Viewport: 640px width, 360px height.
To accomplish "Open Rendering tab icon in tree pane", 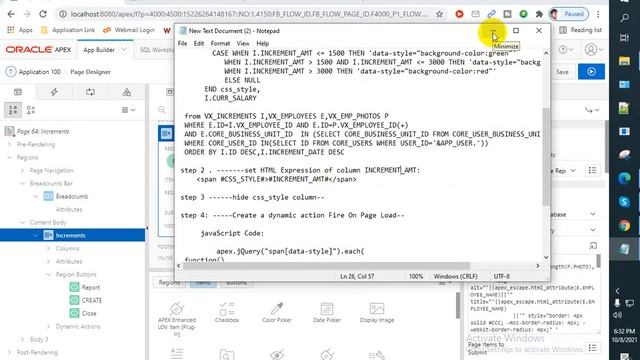I will (18, 92).
